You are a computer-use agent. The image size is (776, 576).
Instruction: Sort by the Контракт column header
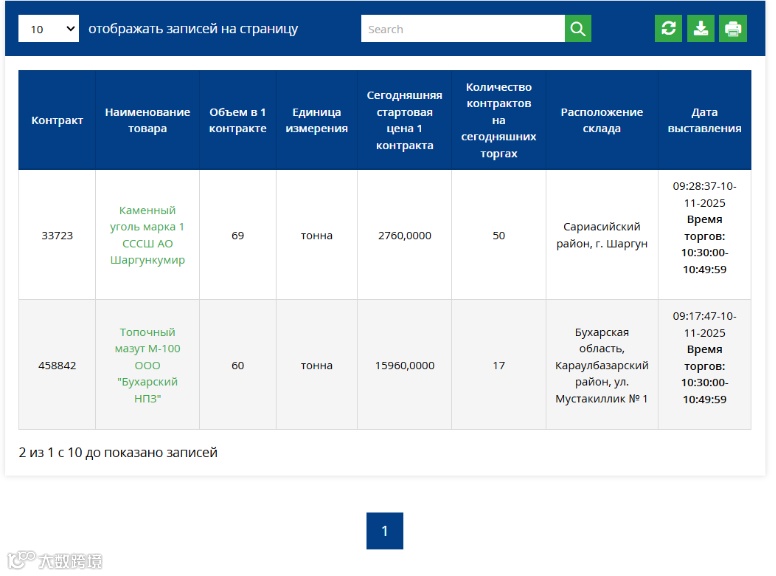pyautogui.click(x=57, y=120)
